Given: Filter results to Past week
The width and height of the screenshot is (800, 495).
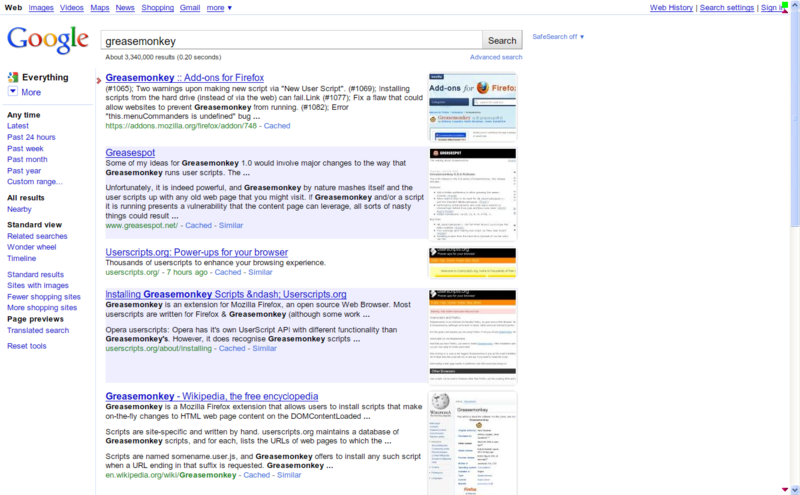Looking at the screenshot, I should click(25, 148).
